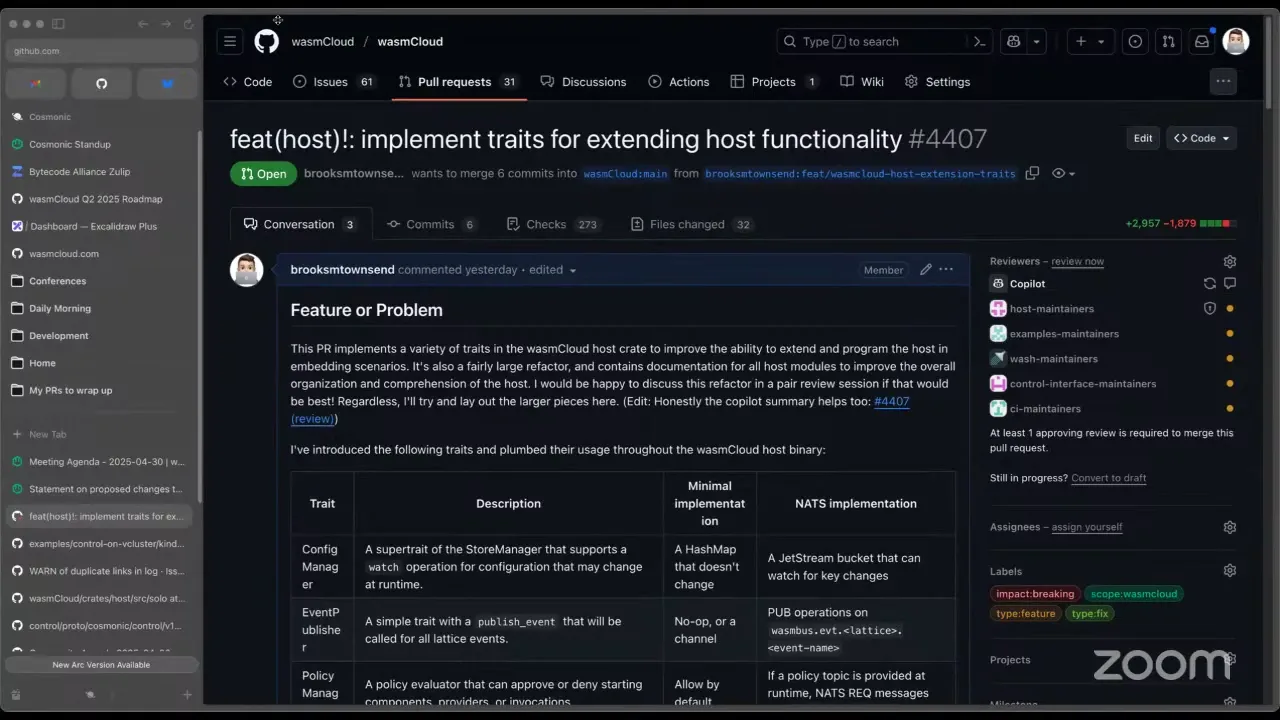The height and width of the screenshot is (720, 1280).
Task: Open the pinned GitHub favorite tile
Action: pyautogui.click(x=101, y=83)
